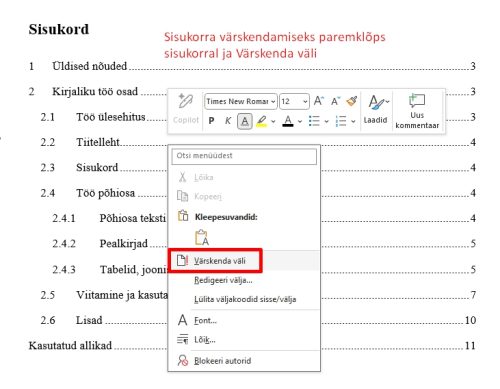Apply the yellow text highlight color
The image size is (500, 389).
(262, 121)
